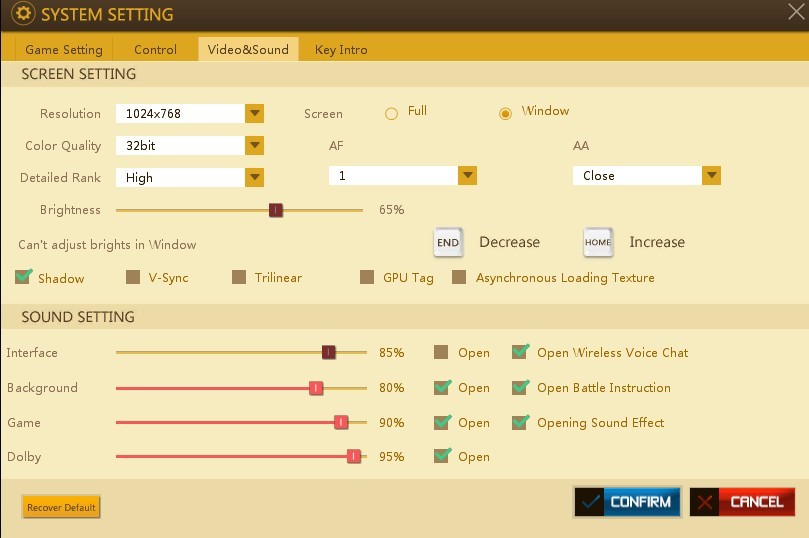
Task: Click the Dolby volume slider handle
Action: (353, 456)
